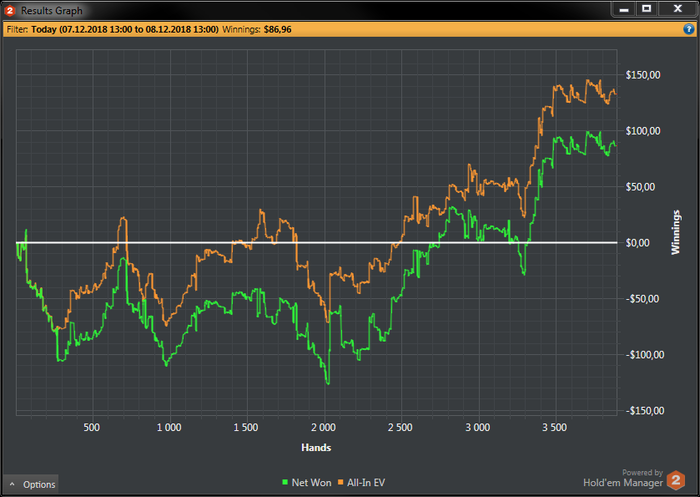Click the blue help question mark icon
The image size is (700, 497).
click(688, 29)
